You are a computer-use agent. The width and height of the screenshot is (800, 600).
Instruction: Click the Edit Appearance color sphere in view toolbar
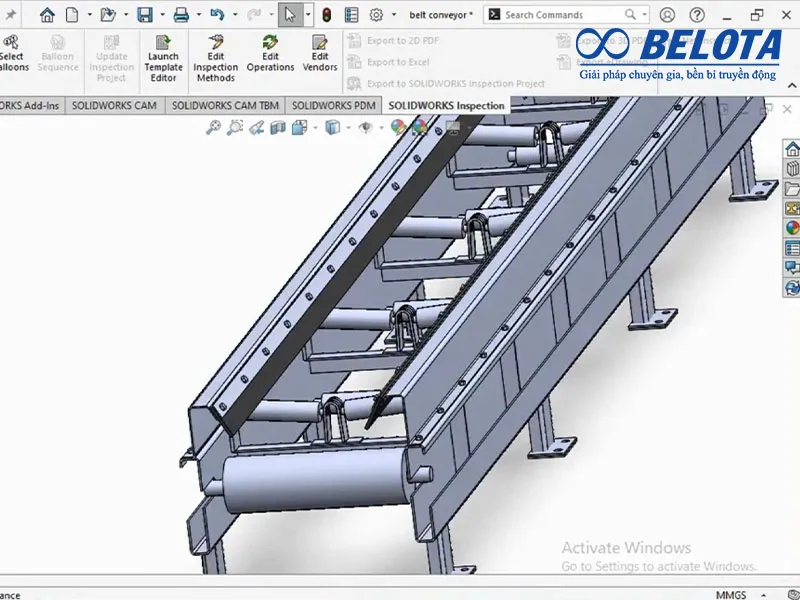(x=398, y=127)
